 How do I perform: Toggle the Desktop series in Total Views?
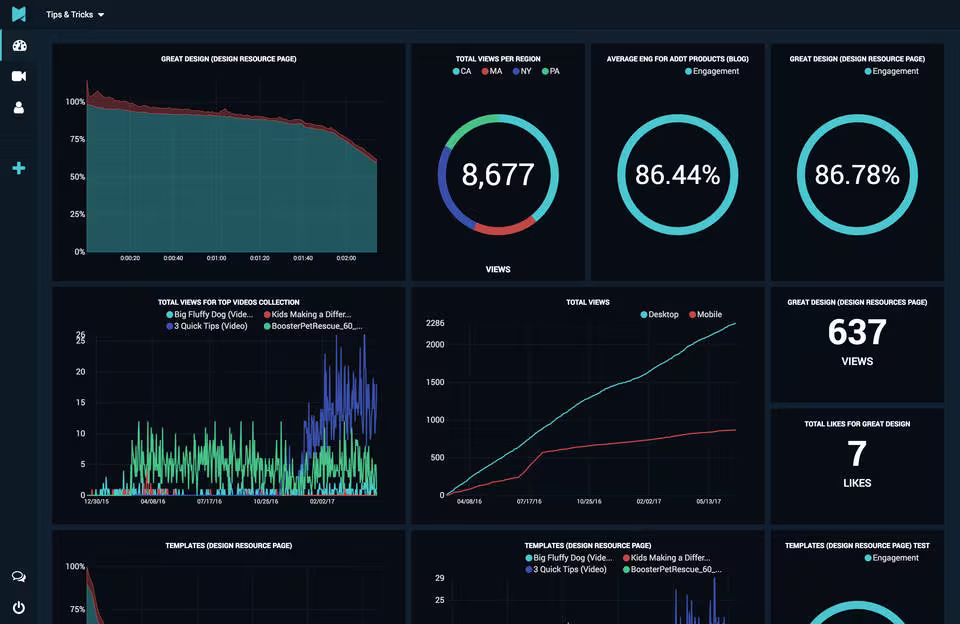659,314
